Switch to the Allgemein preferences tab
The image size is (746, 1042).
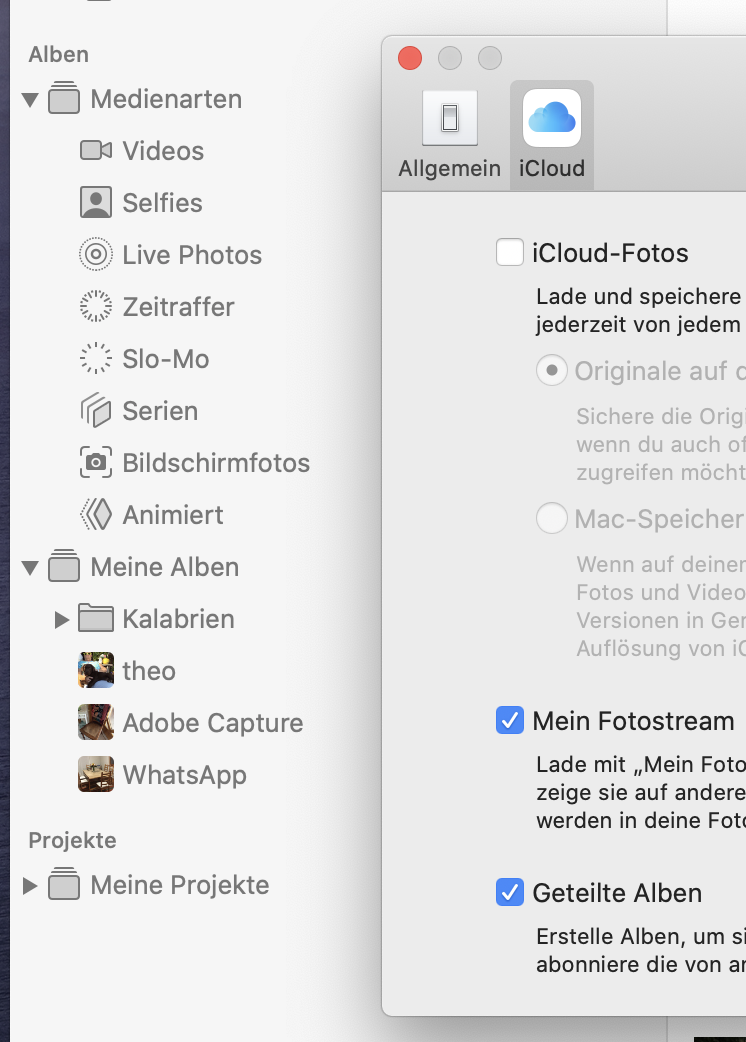pos(449,136)
